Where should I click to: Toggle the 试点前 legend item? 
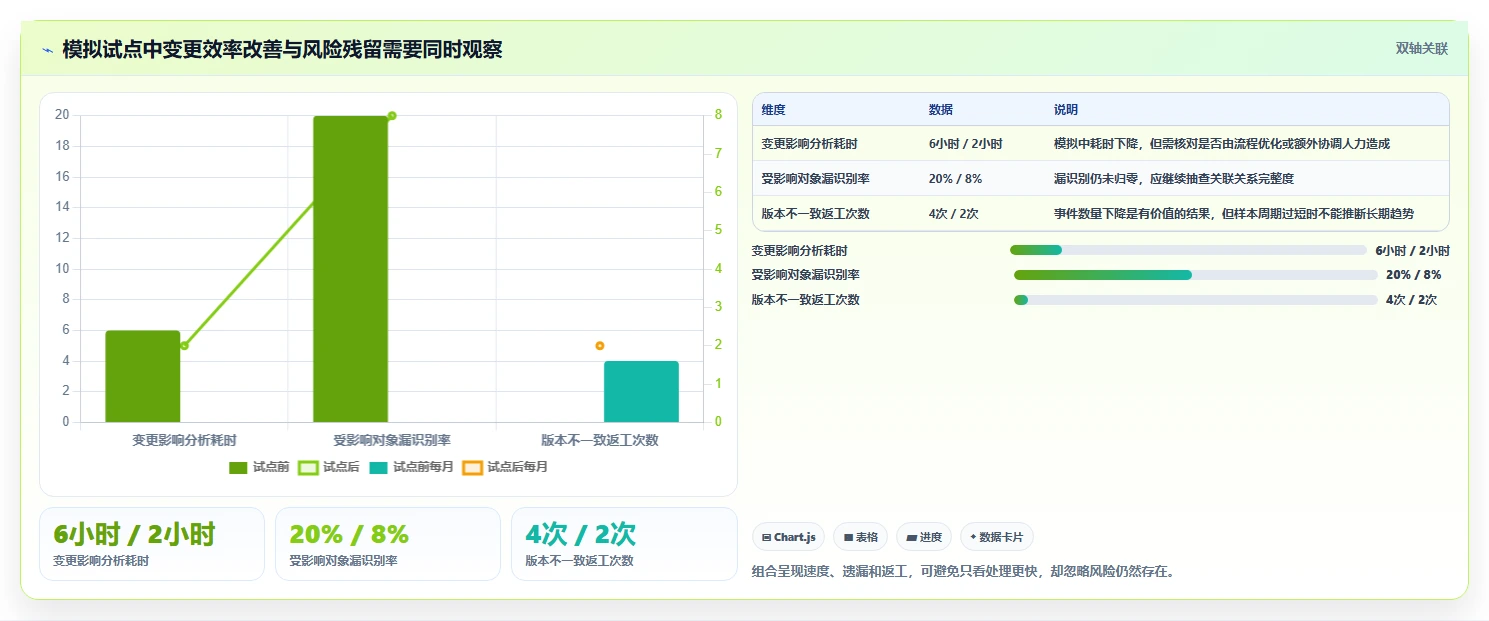click(x=259, y=467)
